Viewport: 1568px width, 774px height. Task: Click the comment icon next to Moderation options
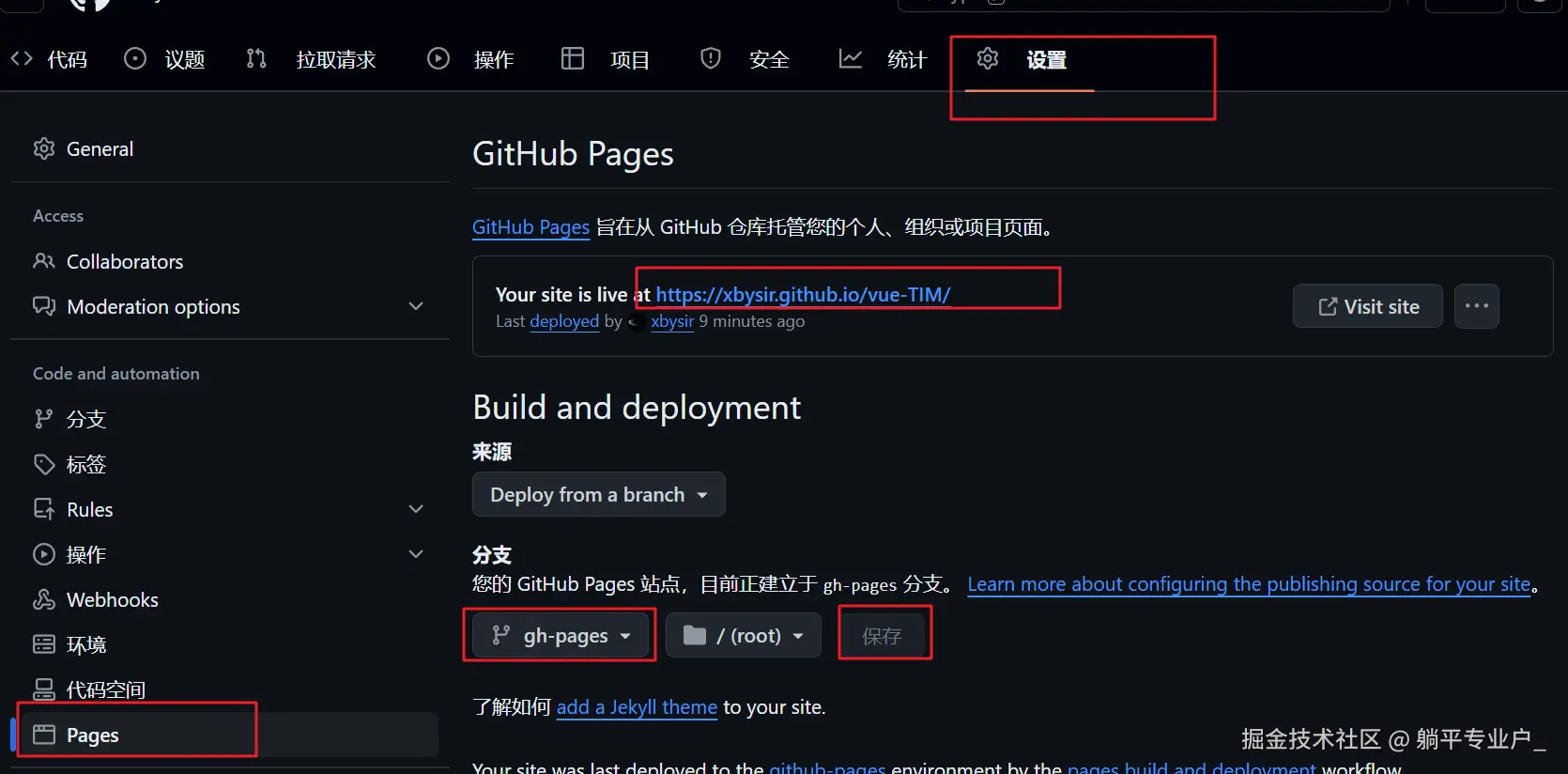click(44, 306)
